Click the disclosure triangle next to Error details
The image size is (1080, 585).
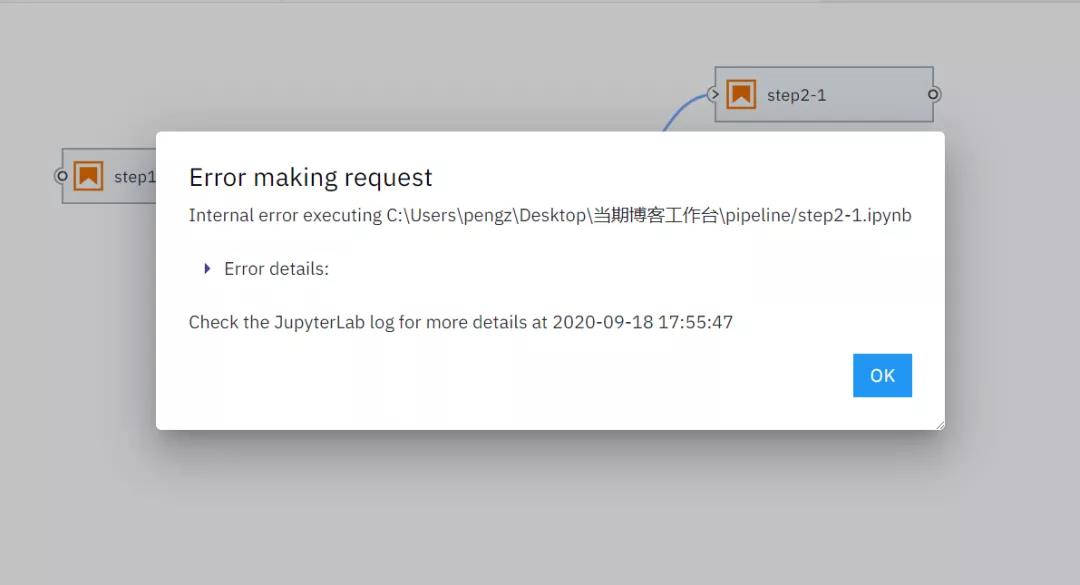206,268
